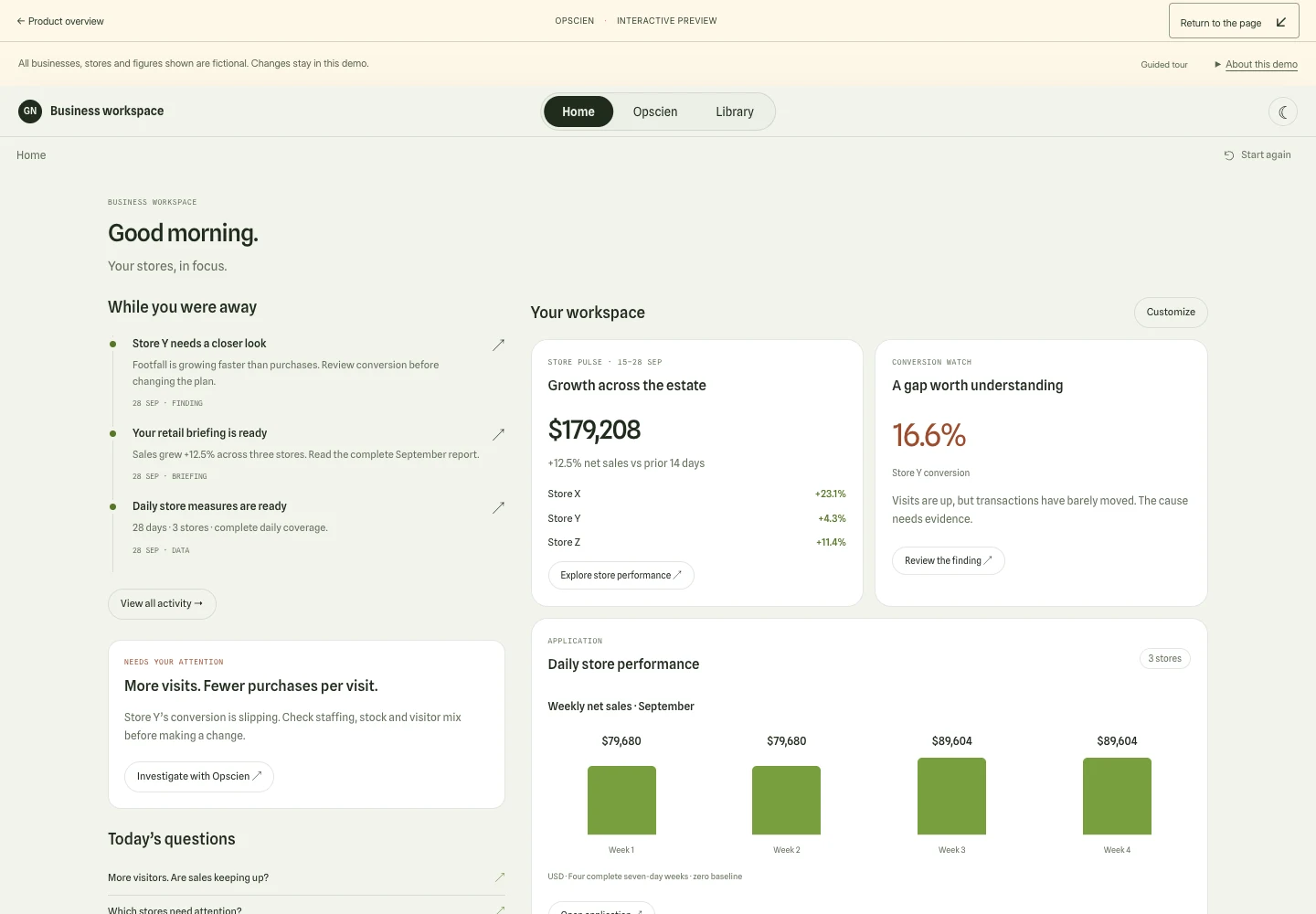This screenshot has width=1316, height=914.
Task: Click the Home breadcrumb
Action: tap(31, 155)
